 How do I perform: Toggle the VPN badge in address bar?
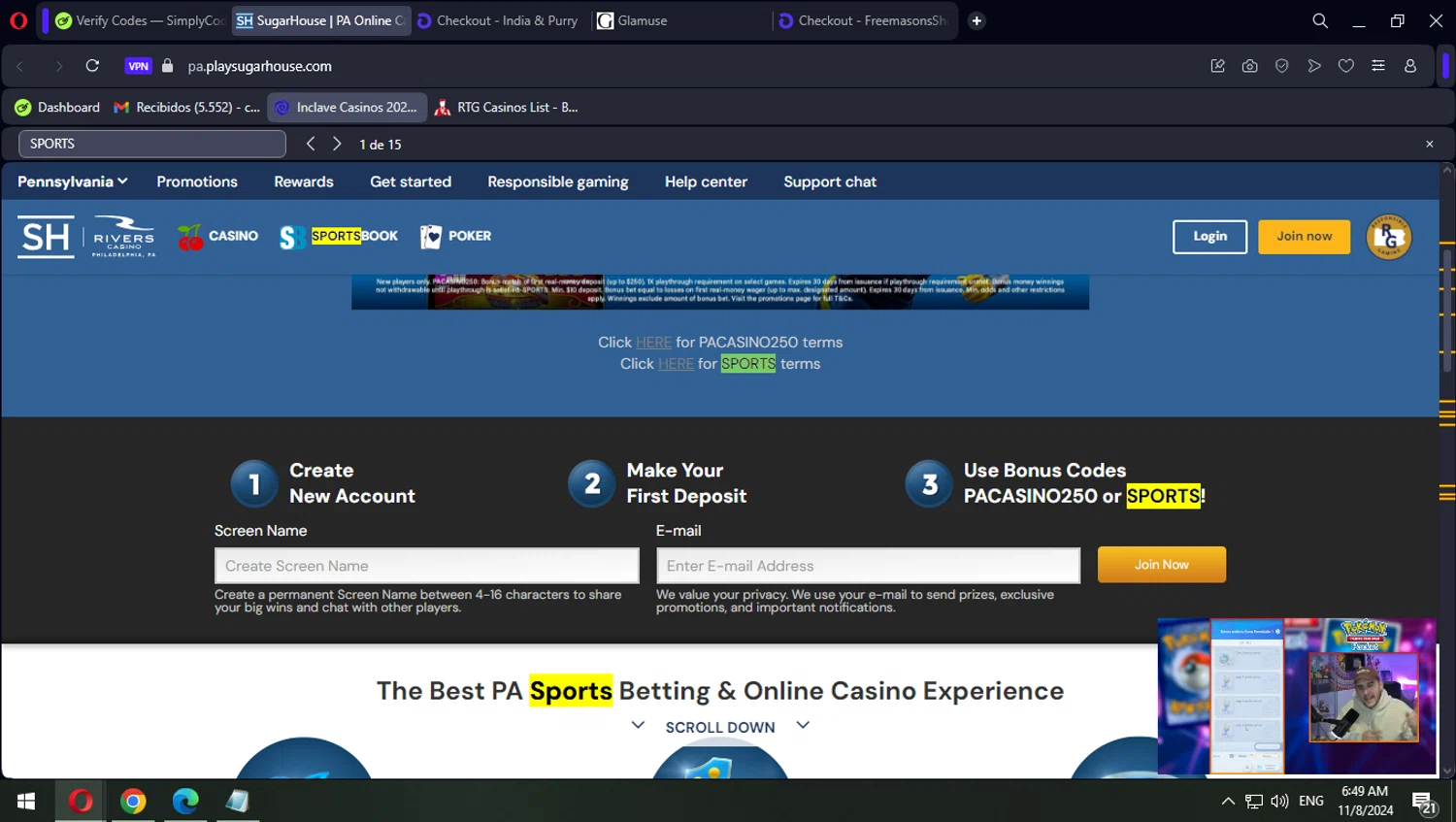[139, 66]
